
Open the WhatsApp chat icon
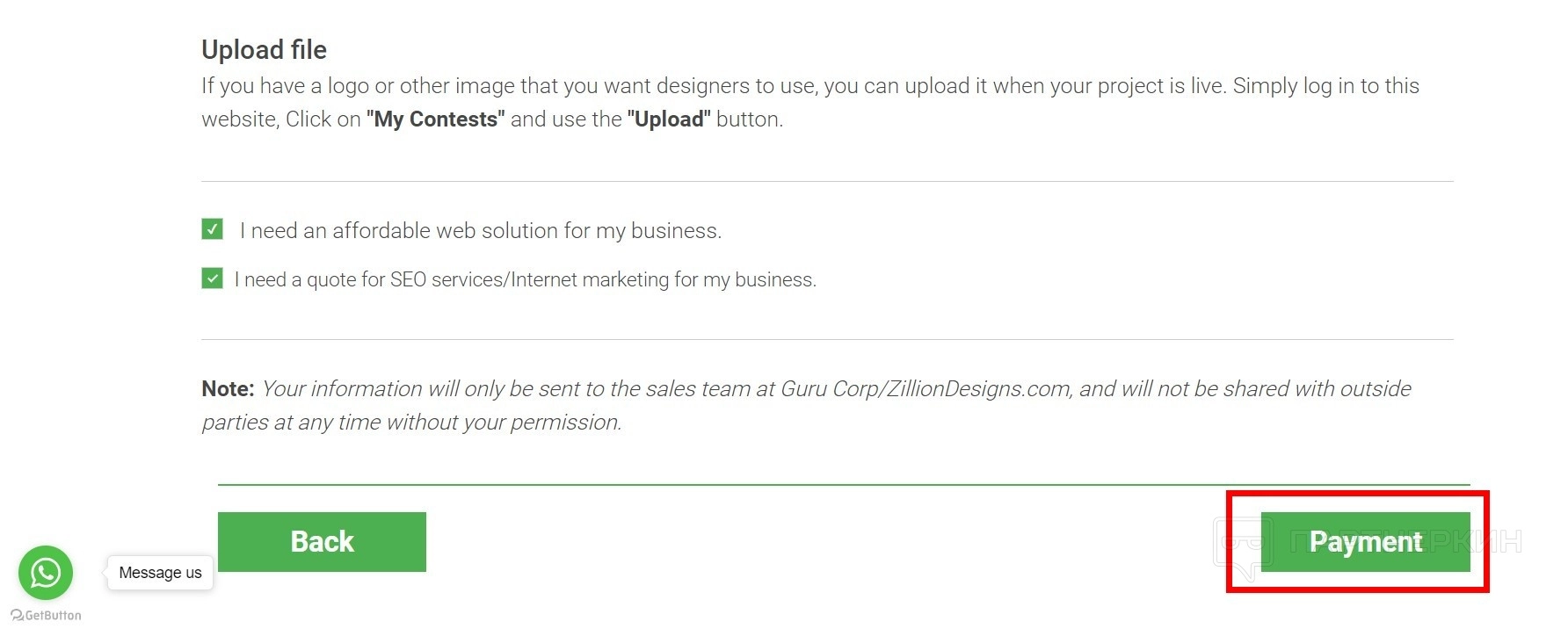pyautogui.click(x=46, y=573)
